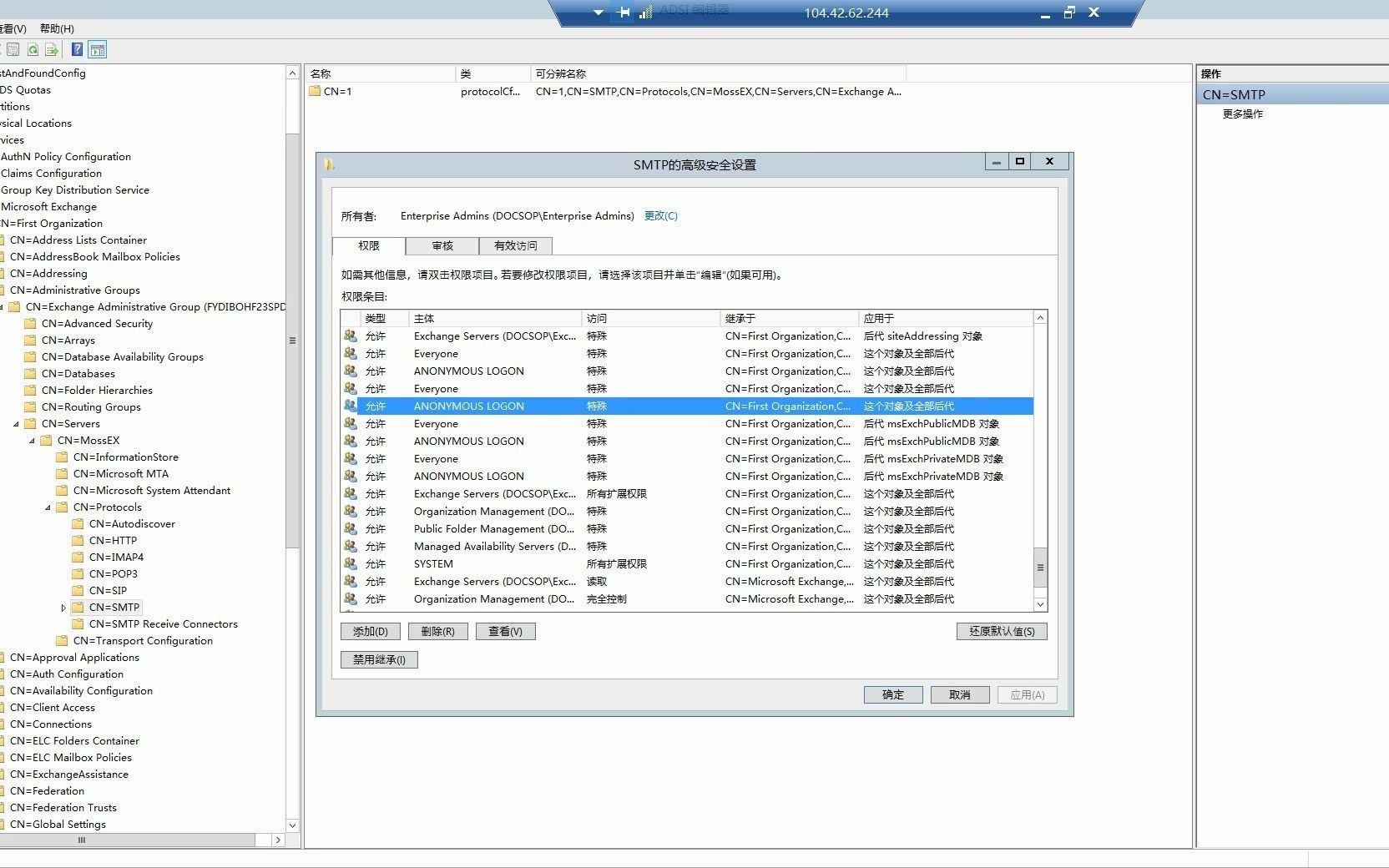Click the 添加(D) button
This screenshot has height=868, width=1389.
(x=370, y=631)
